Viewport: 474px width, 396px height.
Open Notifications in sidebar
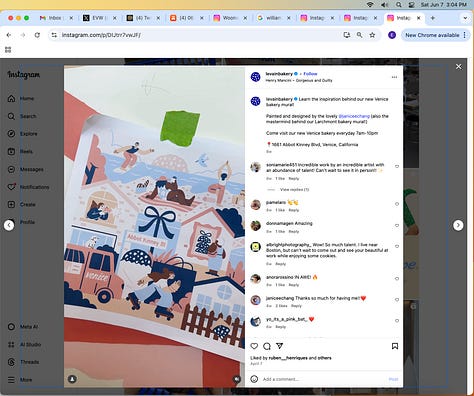coord(28,187)
